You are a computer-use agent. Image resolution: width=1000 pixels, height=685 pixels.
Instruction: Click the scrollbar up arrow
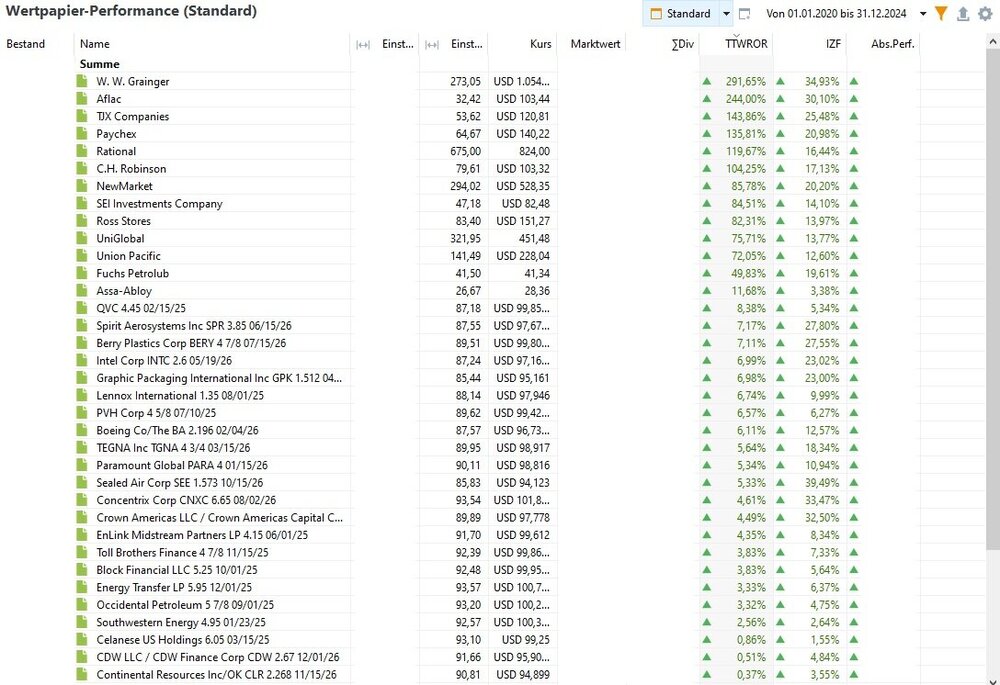coord(993,41)
